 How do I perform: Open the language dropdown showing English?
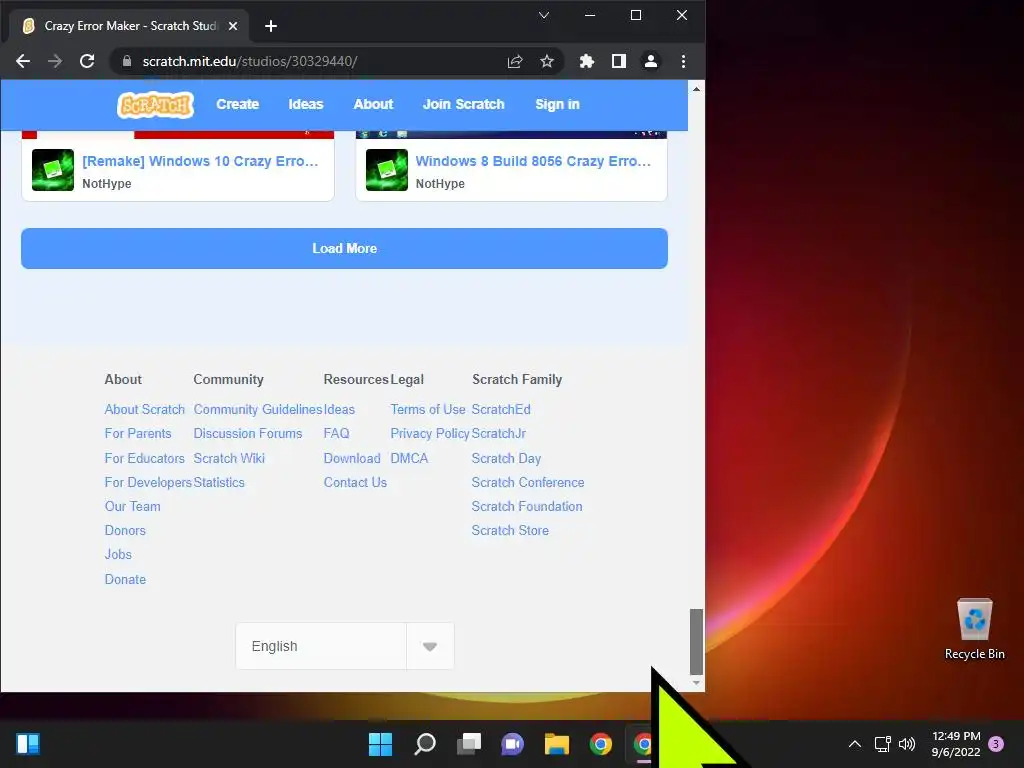(x=345, y=646)
